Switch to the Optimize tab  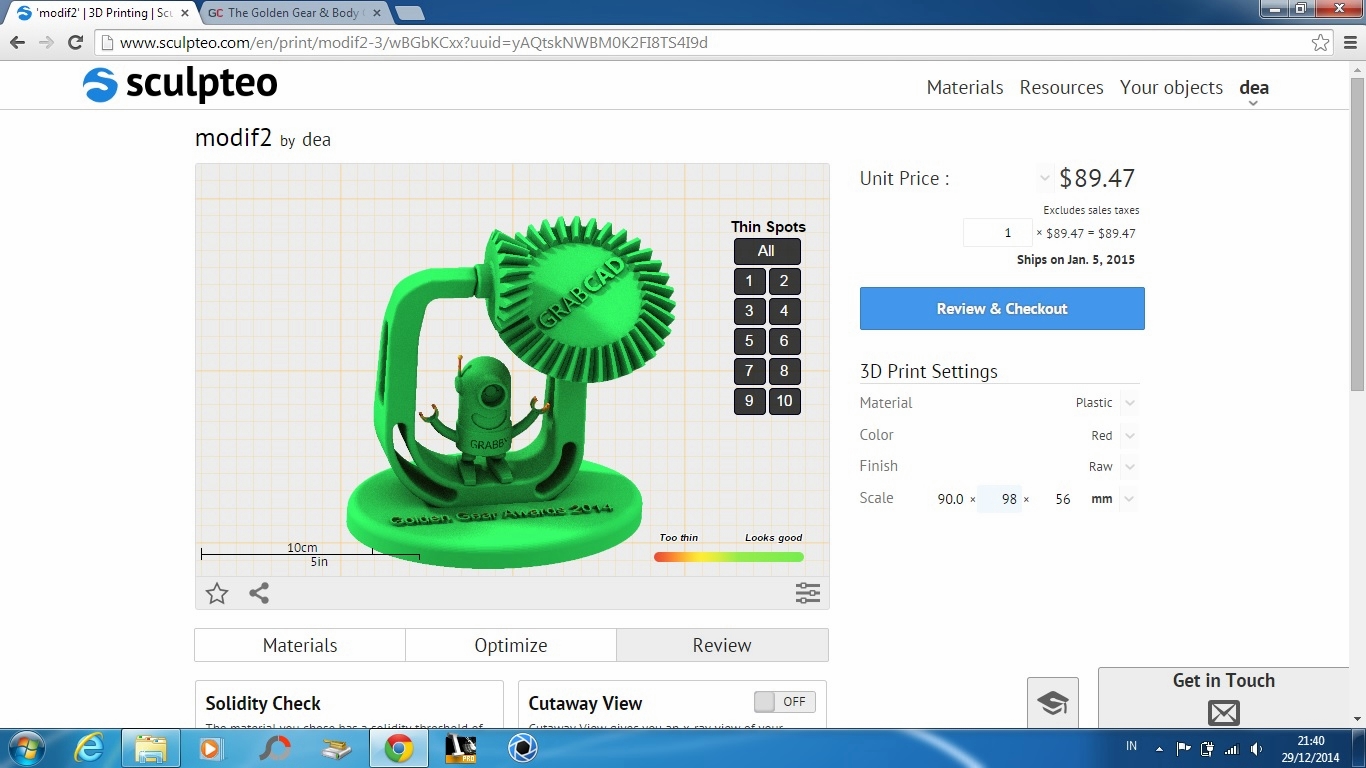coord(511,645)
